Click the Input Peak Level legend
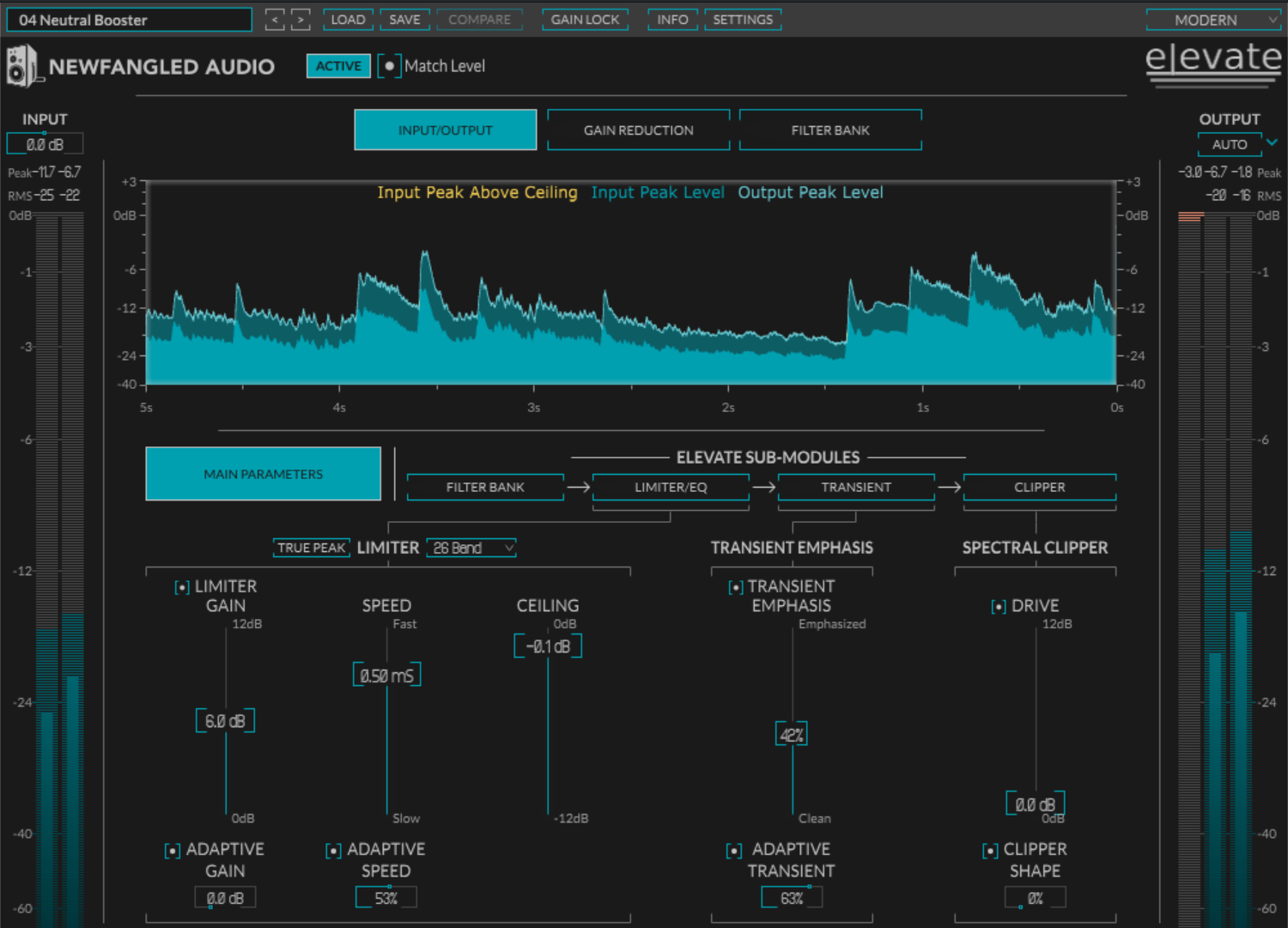This screenshot has width=1288, height=928. click(x=658, y=193)
